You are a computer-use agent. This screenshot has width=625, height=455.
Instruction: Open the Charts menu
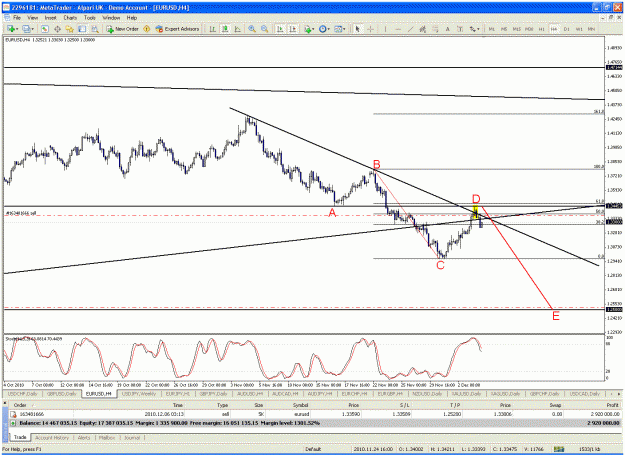tap(70, 18)
